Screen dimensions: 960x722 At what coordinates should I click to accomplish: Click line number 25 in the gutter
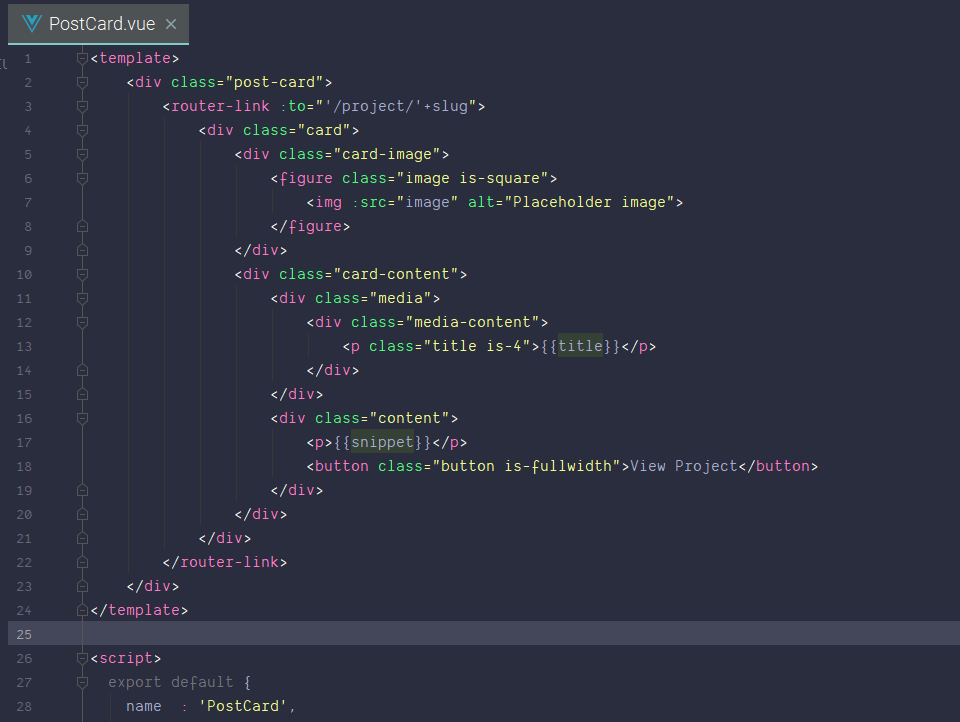[x=24, y=634]
